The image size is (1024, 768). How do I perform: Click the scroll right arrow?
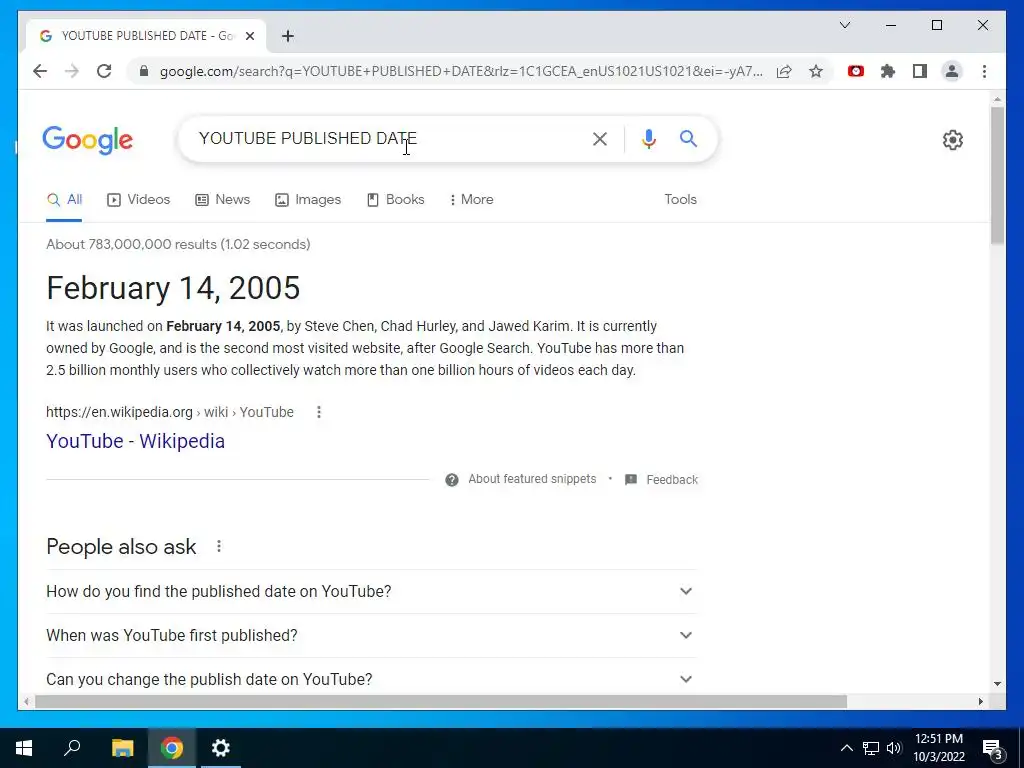[980, 701]
